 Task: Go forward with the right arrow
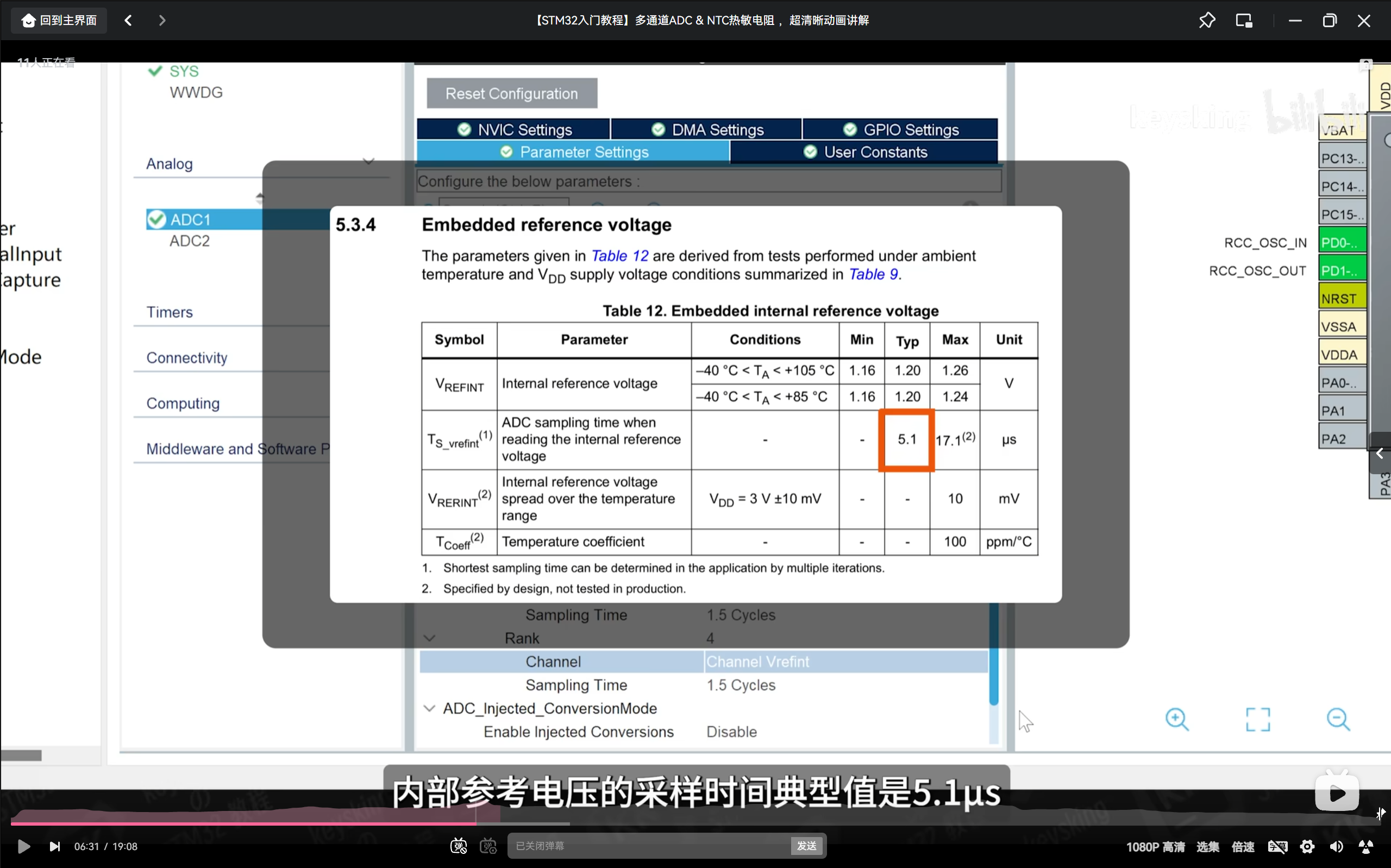(x=162, y=21)
